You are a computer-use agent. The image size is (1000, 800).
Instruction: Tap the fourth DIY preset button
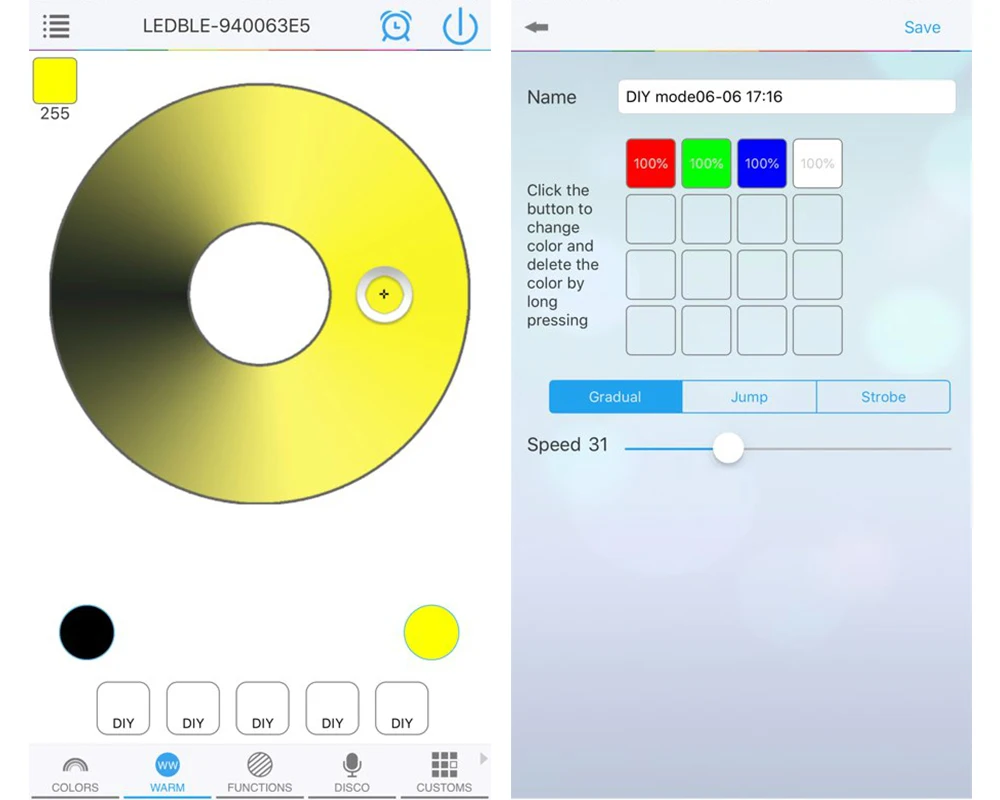(x=332, y=708)
